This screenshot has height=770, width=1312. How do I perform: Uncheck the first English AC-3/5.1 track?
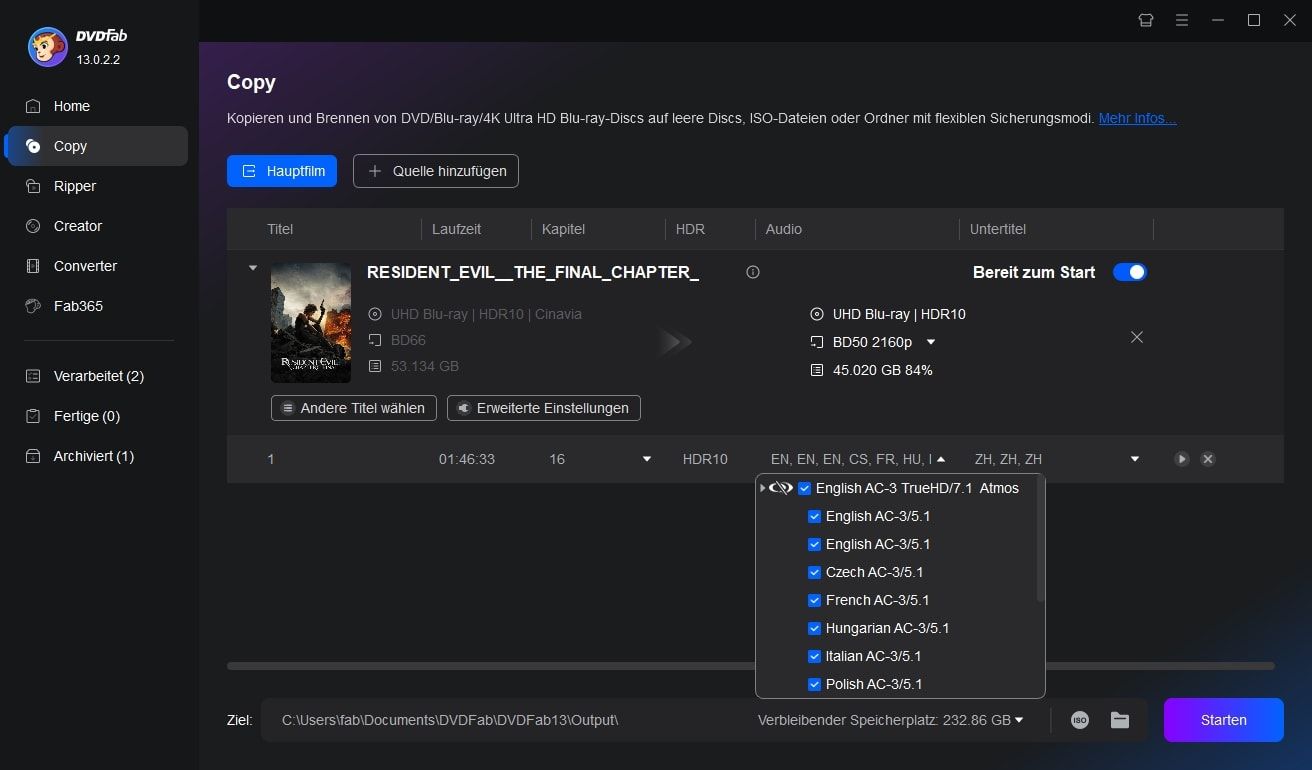tap(814, 516)
